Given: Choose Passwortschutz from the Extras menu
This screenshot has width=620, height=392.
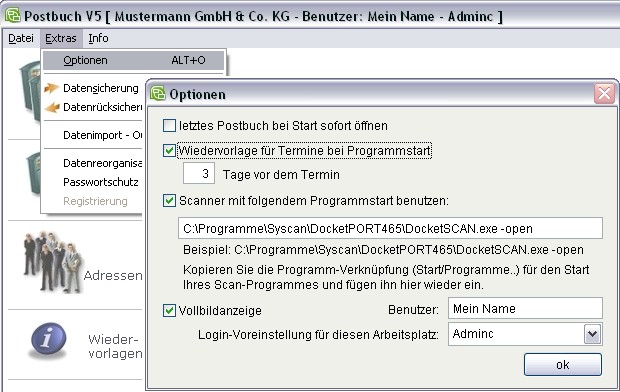Looking at the screenshot, I should pos(101,182).
